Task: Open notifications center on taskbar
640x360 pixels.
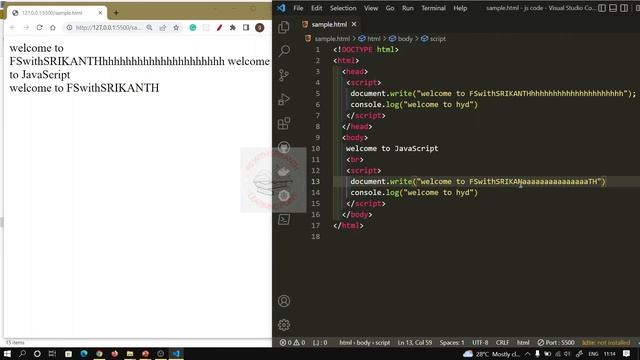Action: (x=627, y=353)
